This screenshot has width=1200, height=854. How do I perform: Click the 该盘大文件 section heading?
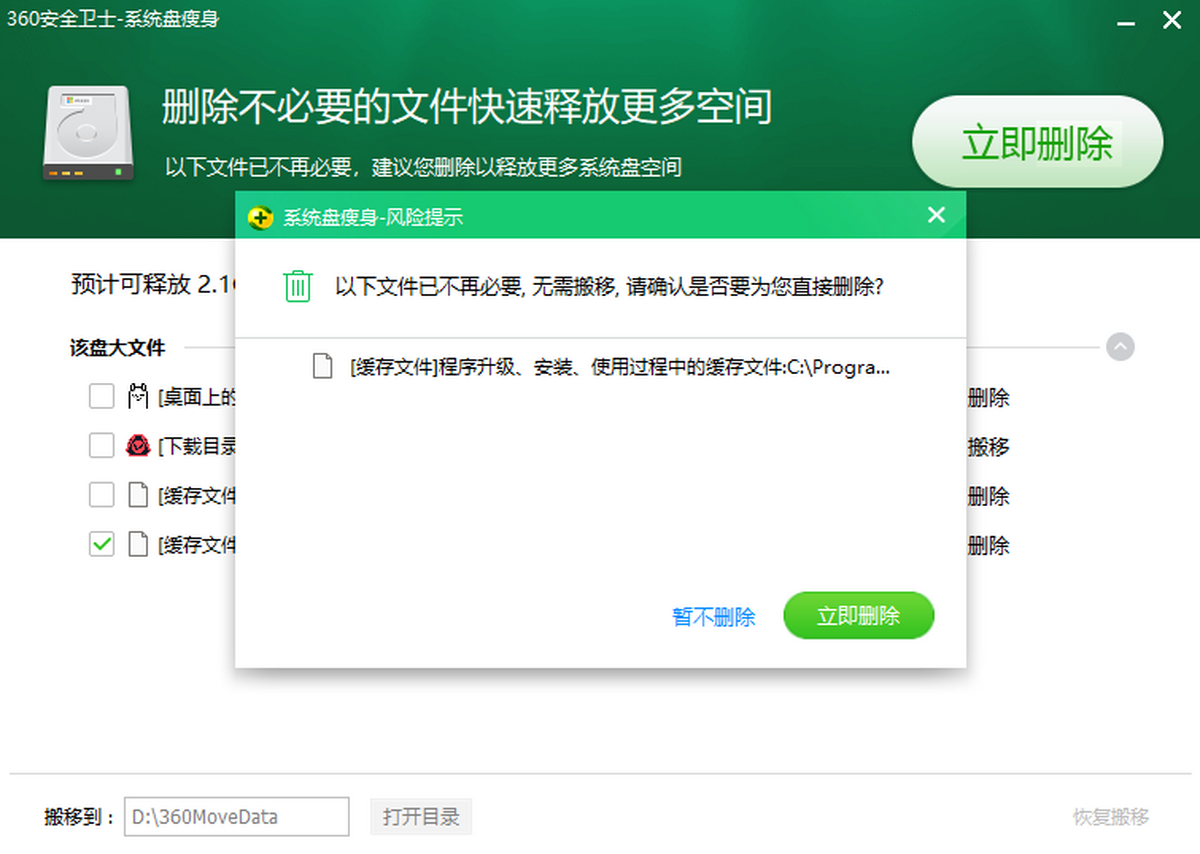point(117,348)
